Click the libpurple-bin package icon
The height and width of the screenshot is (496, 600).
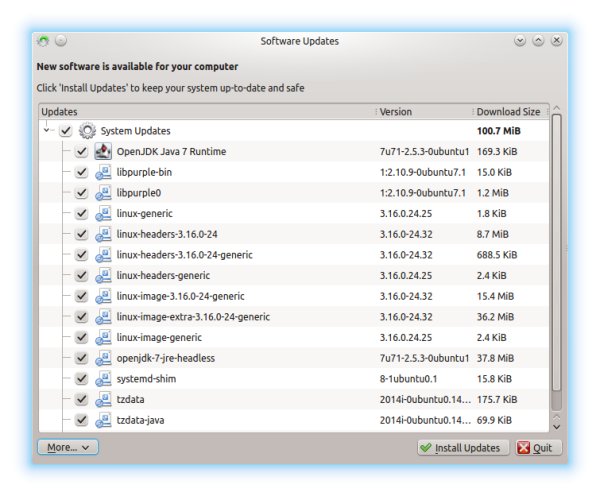pyautogui.click(x=103, y=172)
